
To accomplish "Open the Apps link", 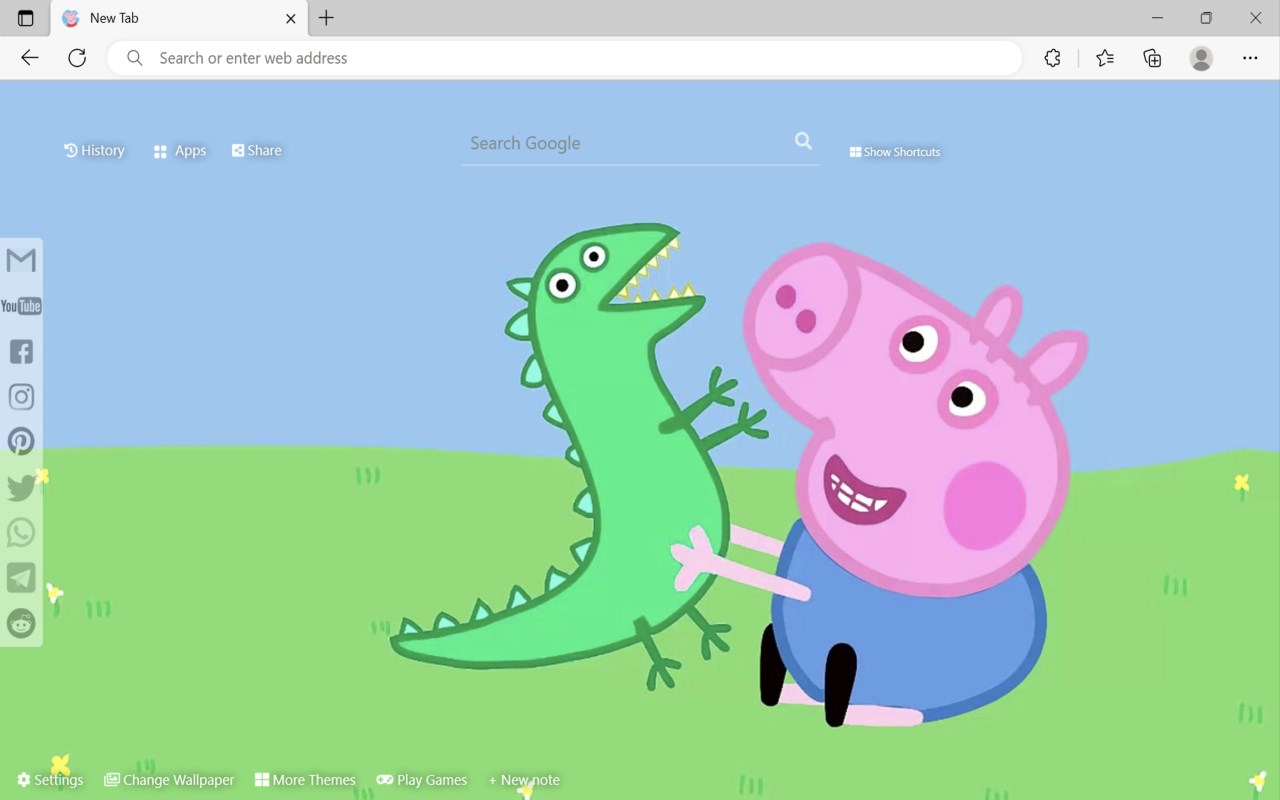I will [x=180, y=151].
